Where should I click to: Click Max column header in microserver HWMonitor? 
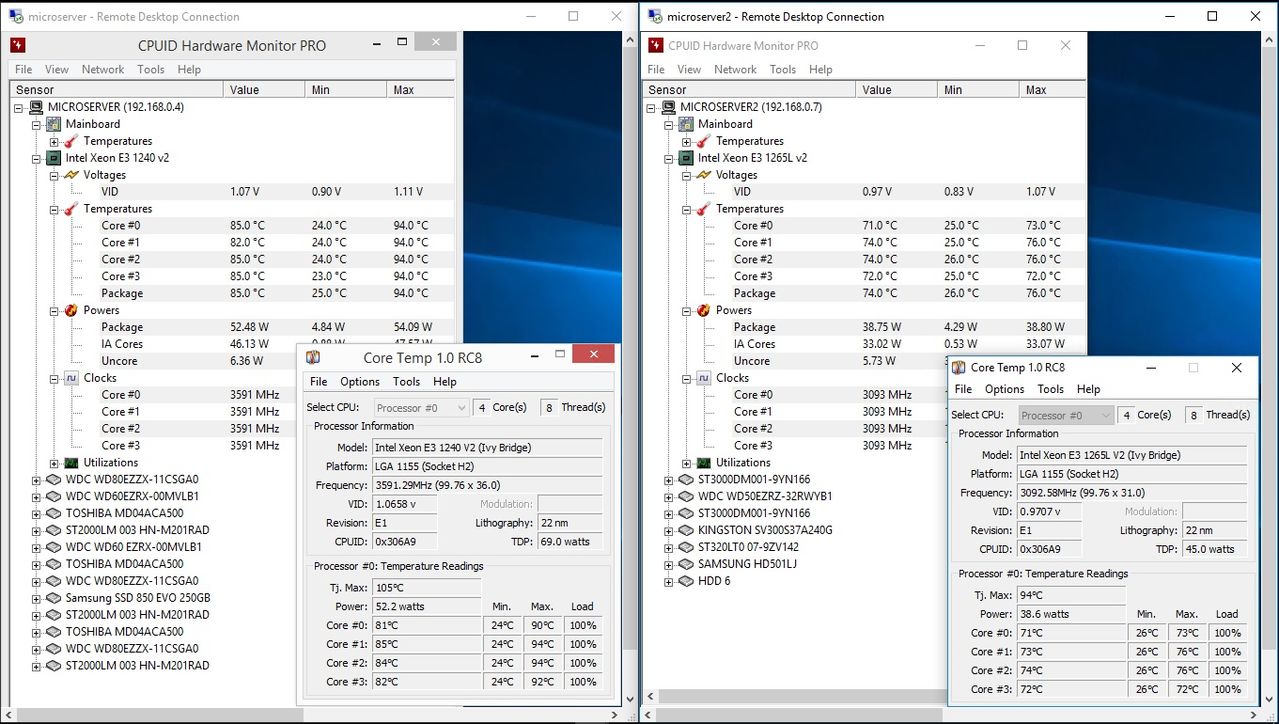(420, 90)
